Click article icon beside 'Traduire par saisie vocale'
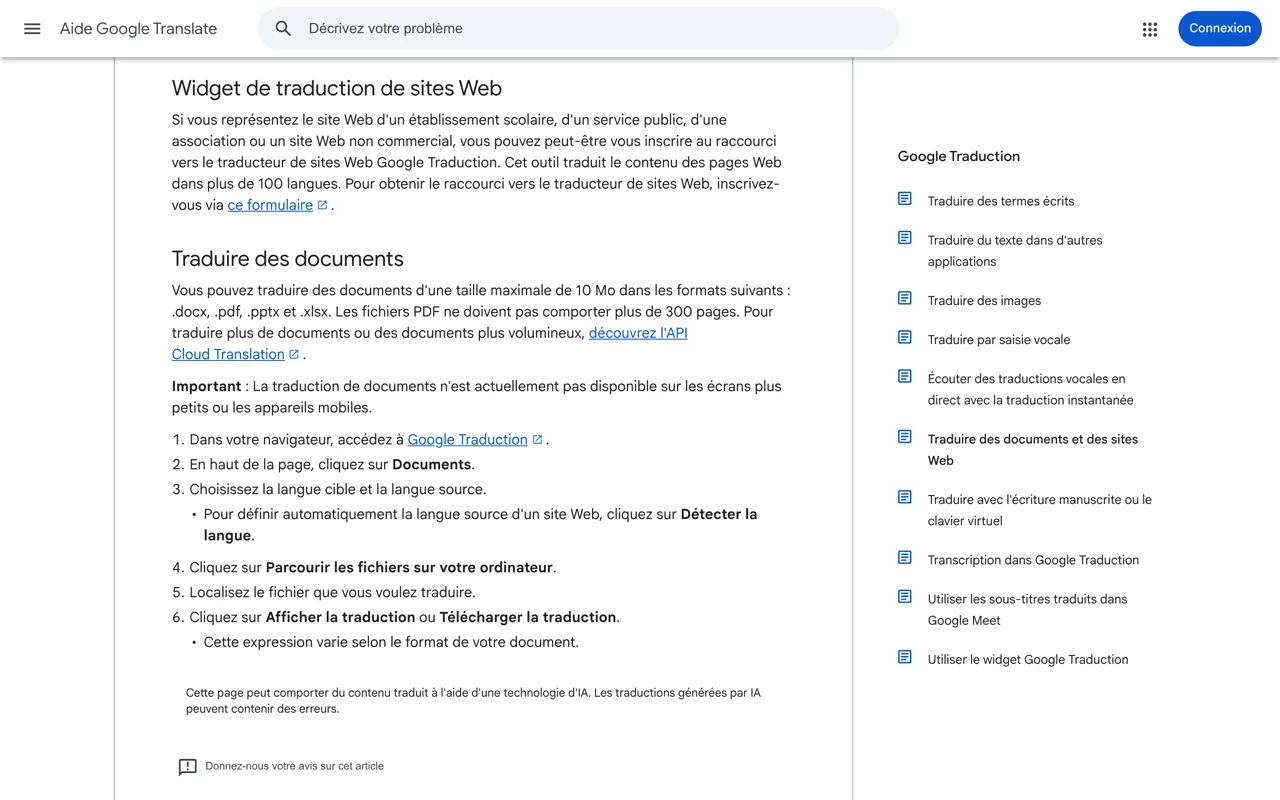The width and height of the screenshot is (1280, 800). tap(905, 337)
